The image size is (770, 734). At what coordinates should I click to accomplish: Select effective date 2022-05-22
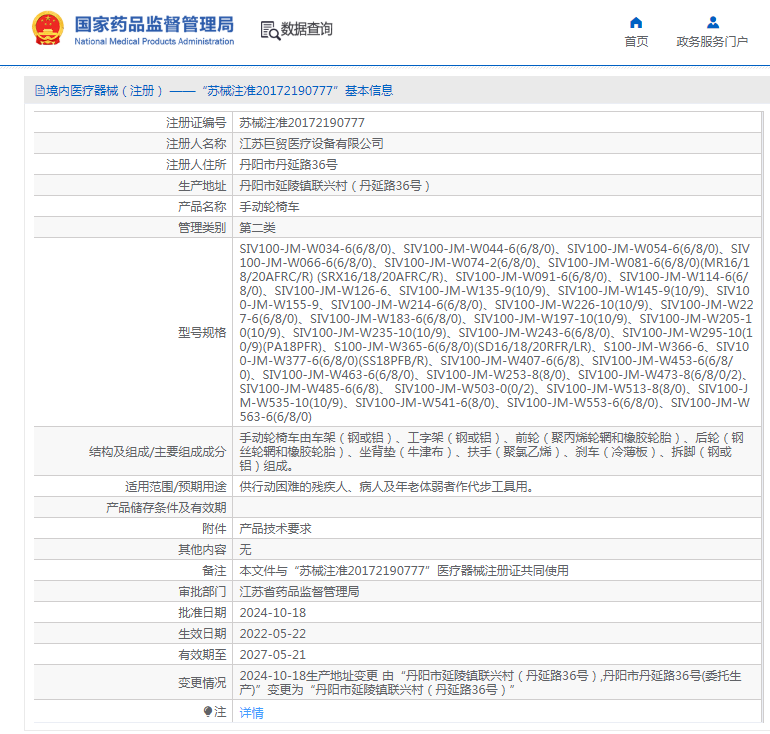pos(273,634)
